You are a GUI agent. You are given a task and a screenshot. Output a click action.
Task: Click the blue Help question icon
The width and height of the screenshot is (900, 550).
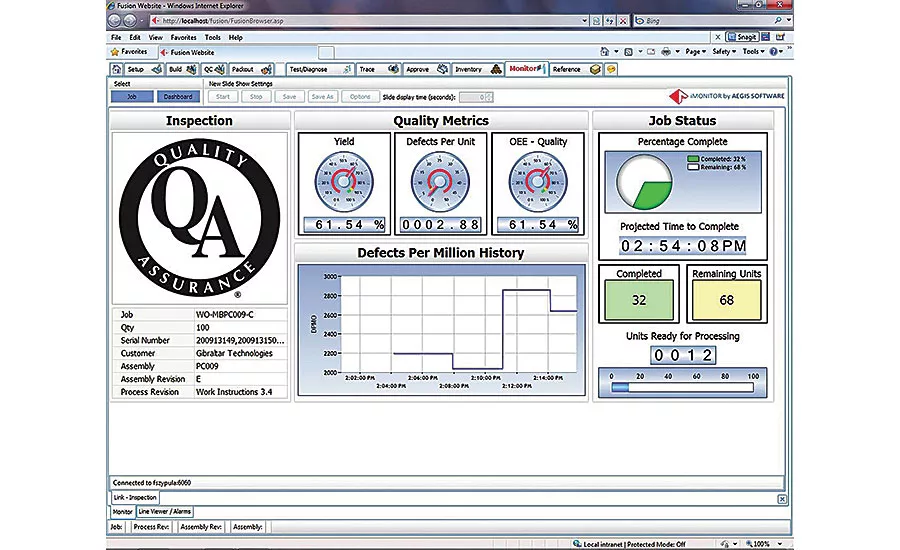[774, 52]
